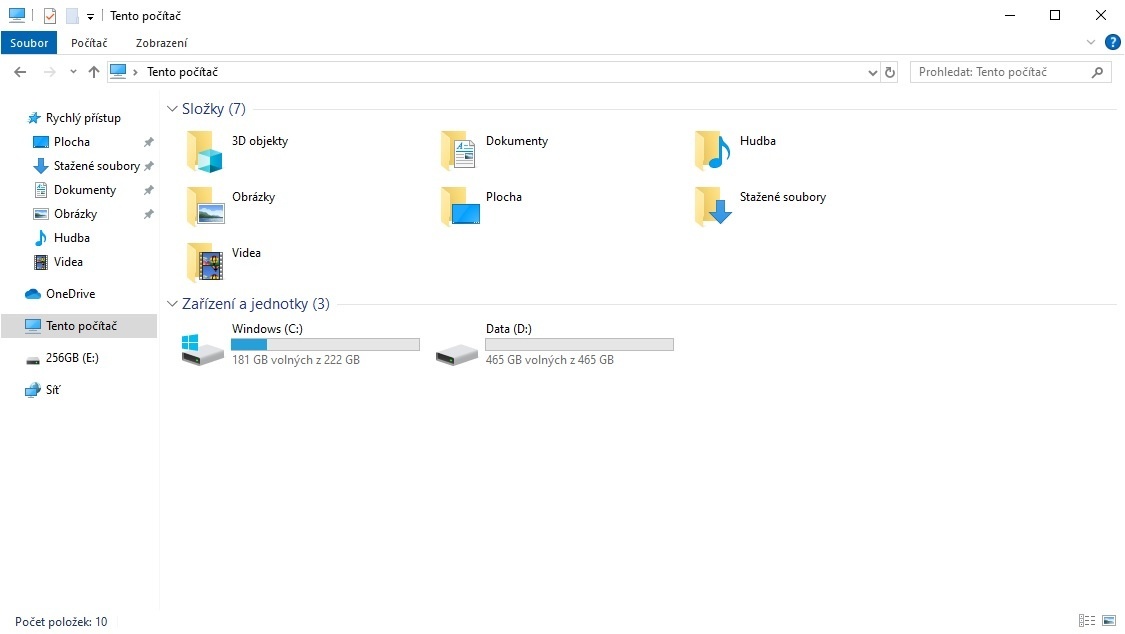Click the pin icon next to Plocha
This screenshot has height=634, width=1125.
149,142
